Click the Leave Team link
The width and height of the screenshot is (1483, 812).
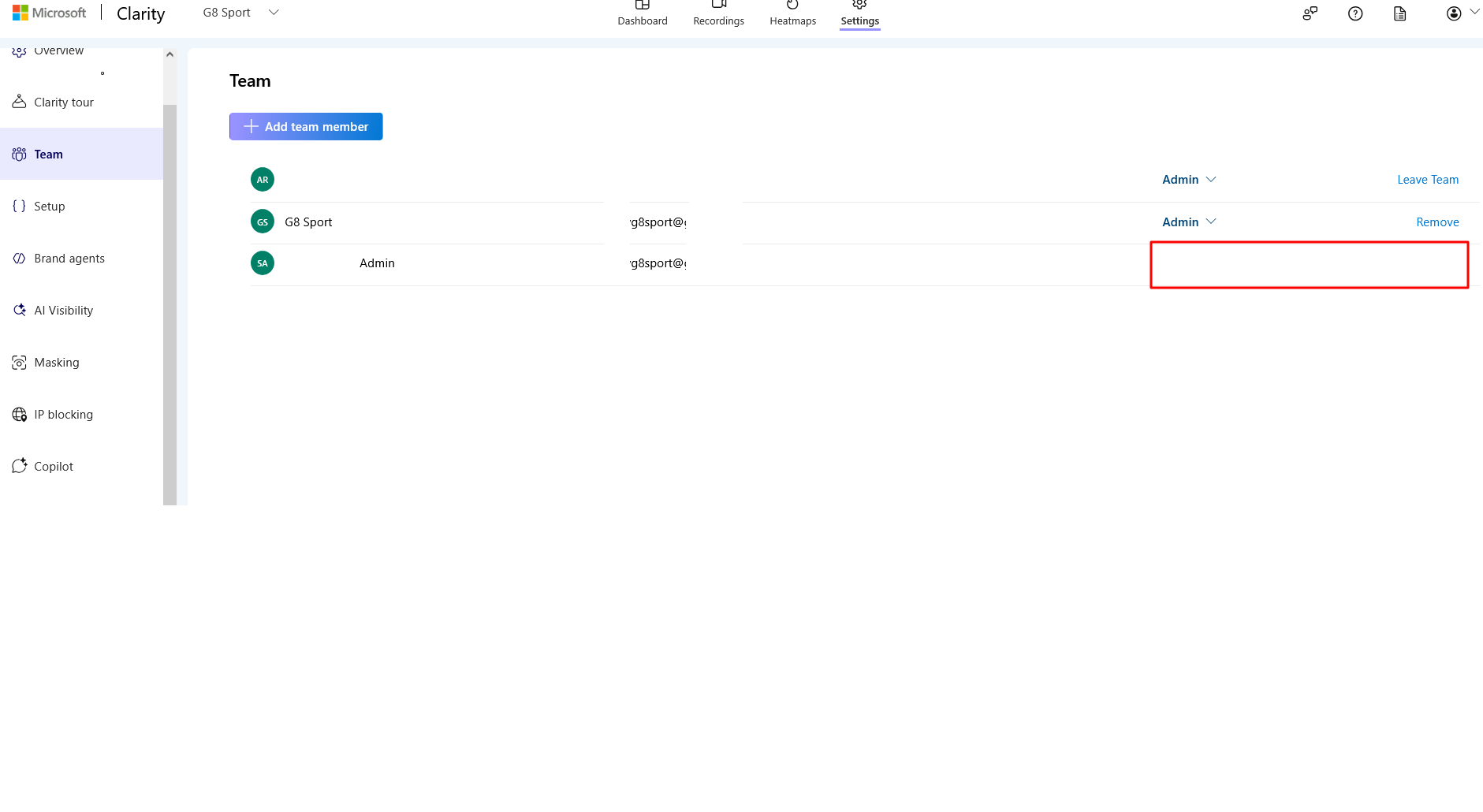(1428, 180)
